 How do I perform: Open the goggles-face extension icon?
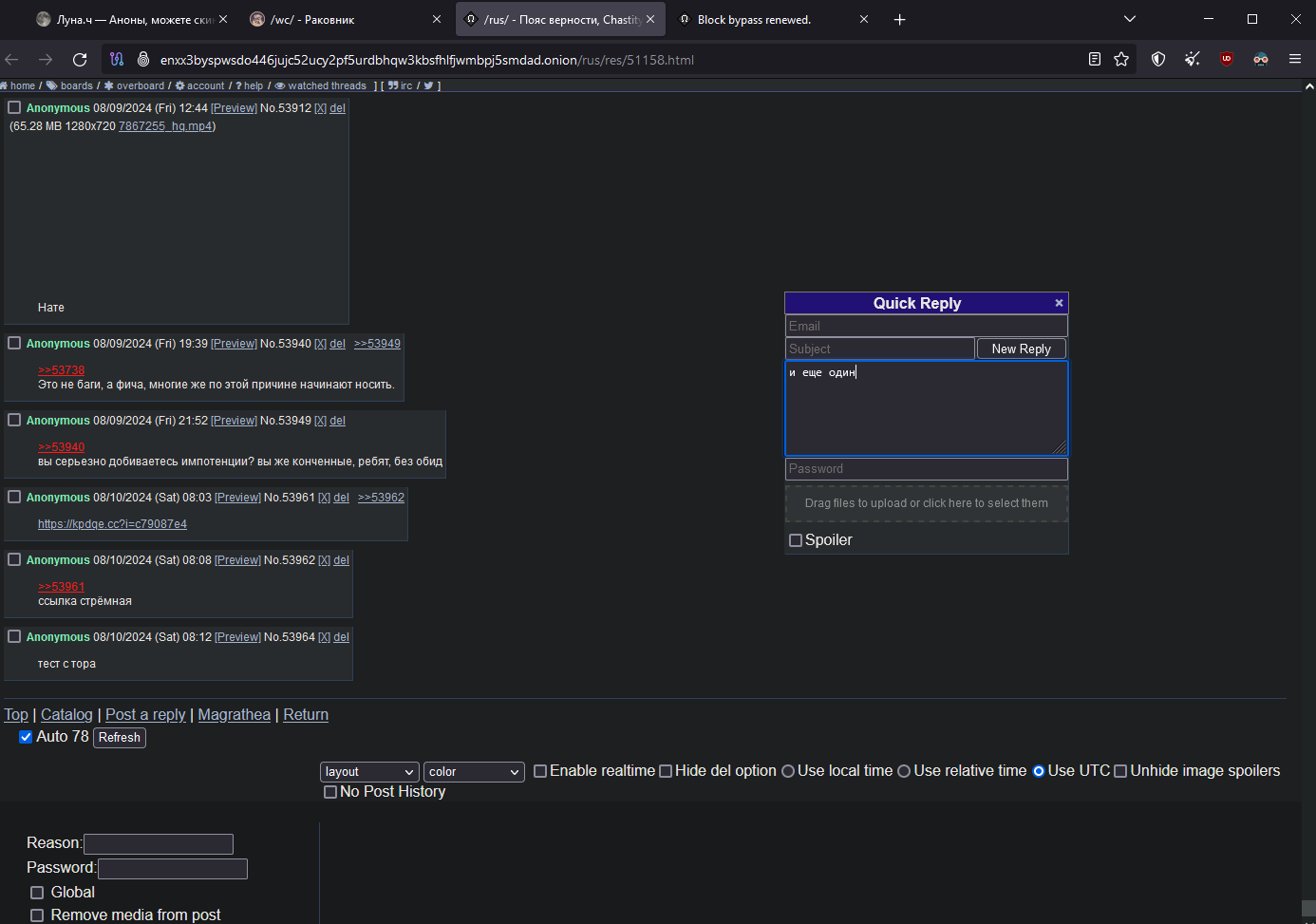click(x=1261, y=59)
